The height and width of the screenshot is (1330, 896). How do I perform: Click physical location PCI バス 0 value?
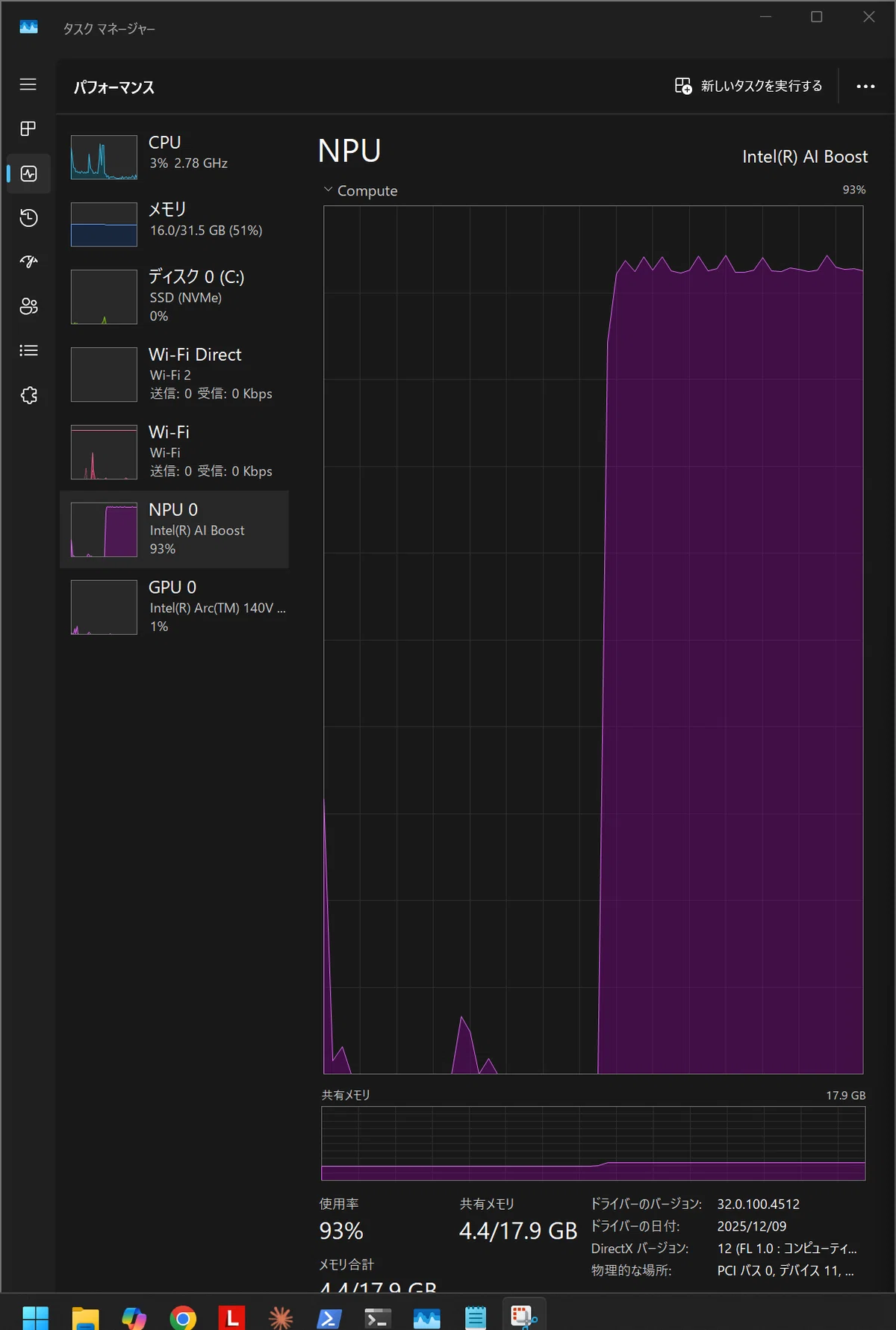pyautogui.click(x=785, y=1270)
